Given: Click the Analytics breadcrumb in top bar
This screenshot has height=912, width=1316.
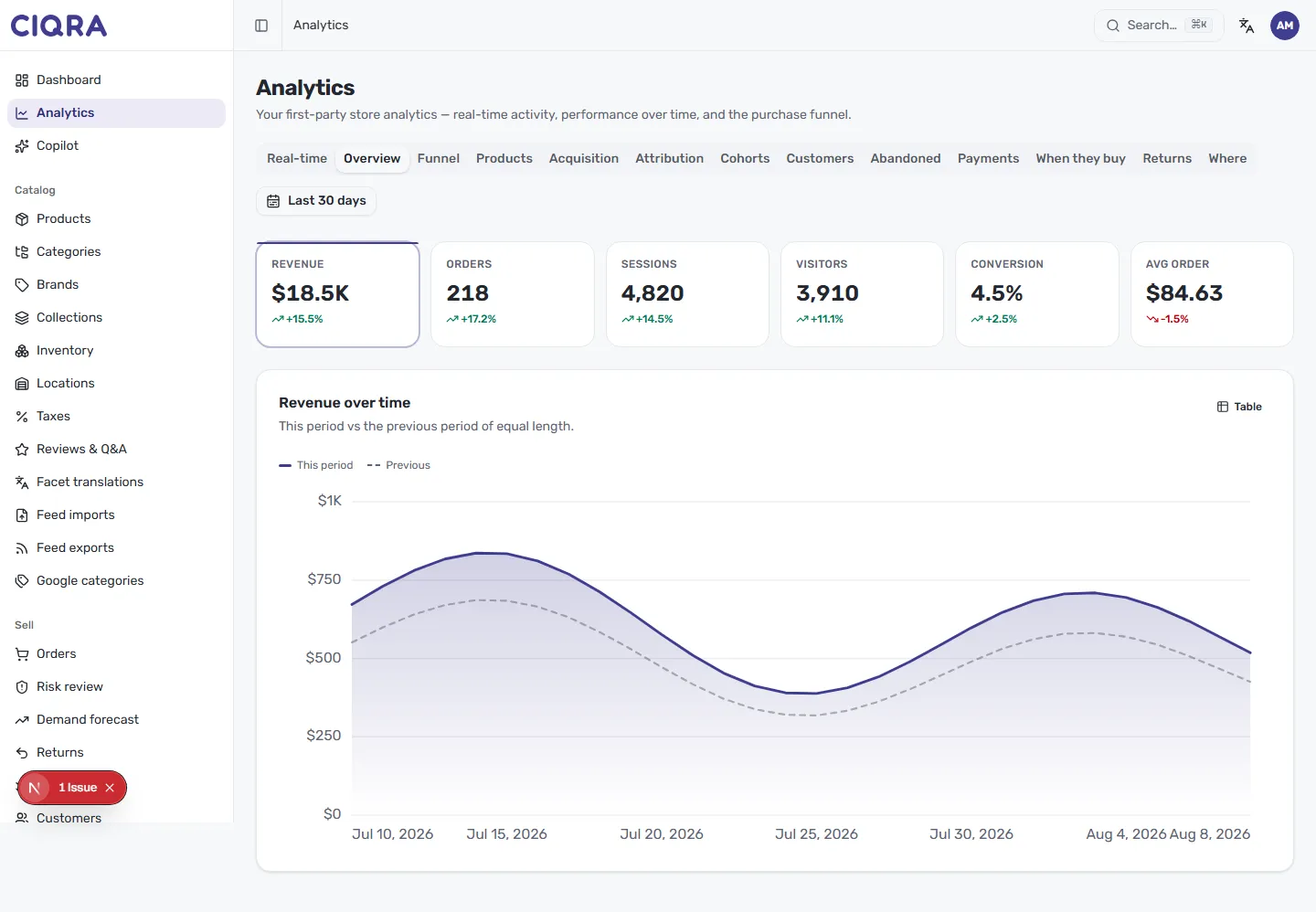Looking at the screenshot, I should click(321, 26).
